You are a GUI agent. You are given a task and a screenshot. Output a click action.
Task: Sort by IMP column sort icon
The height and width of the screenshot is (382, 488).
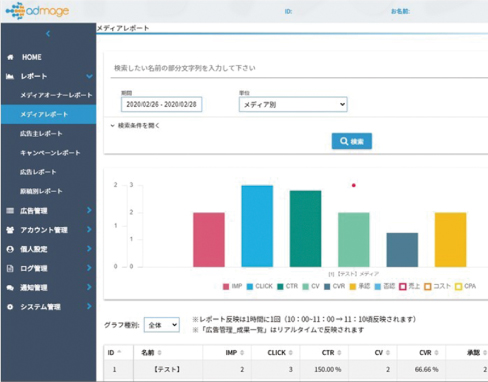click(242, 353)
